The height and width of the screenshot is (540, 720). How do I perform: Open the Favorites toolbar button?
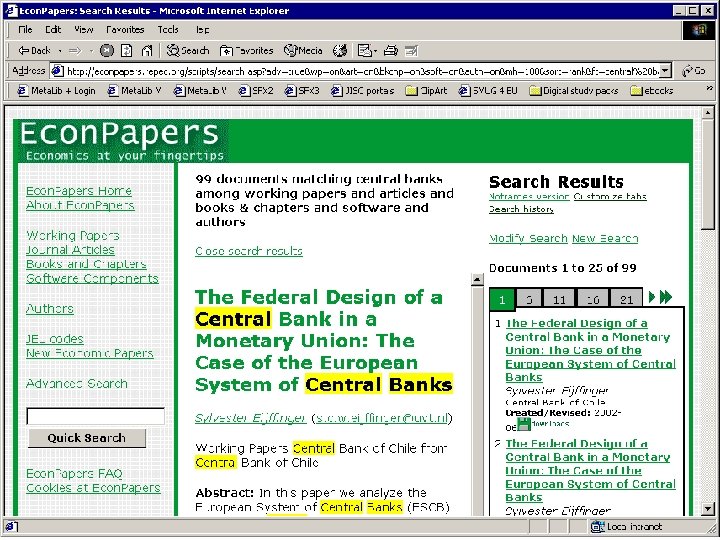point(246,51)
